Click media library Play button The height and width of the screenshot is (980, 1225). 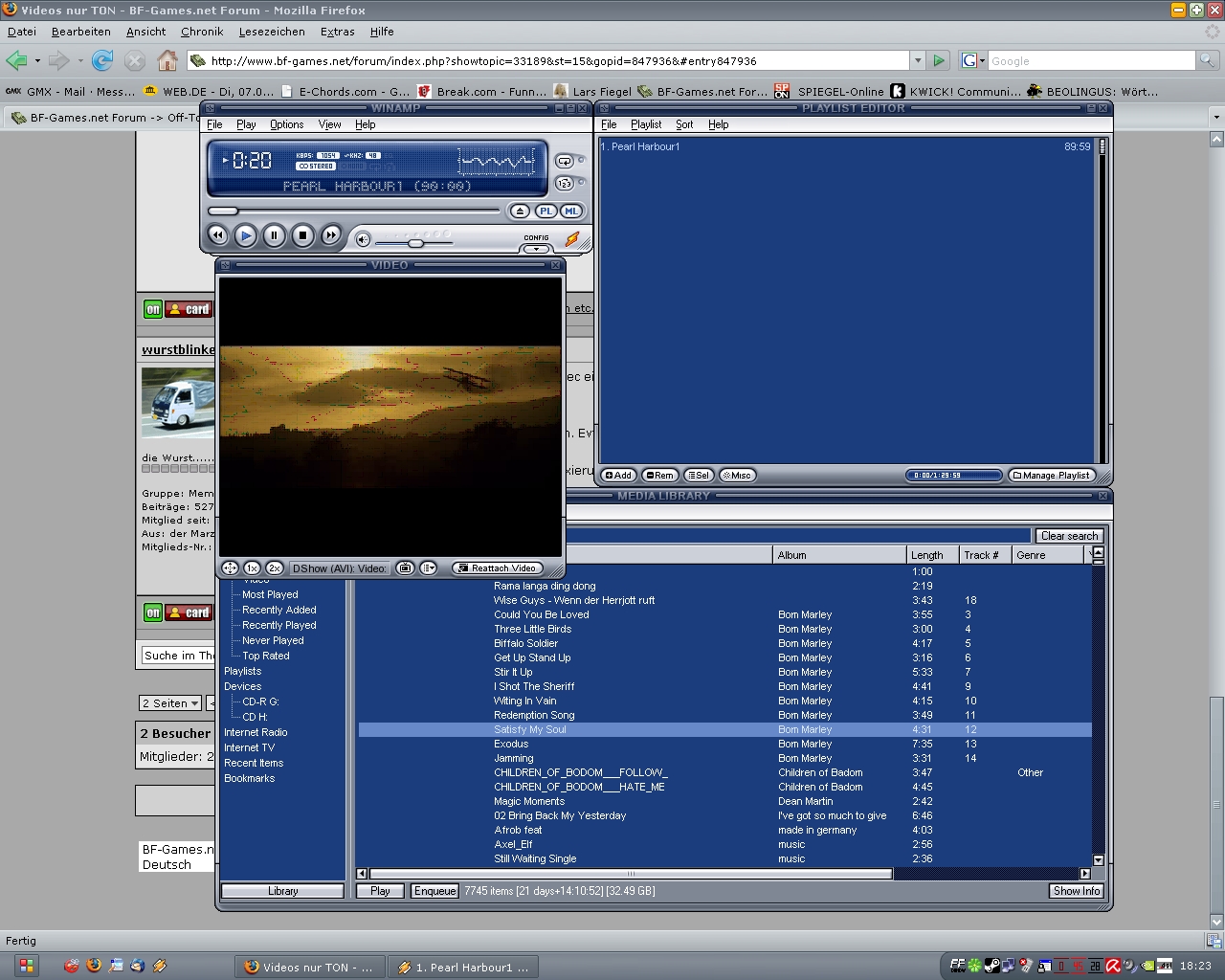[380, 891]
